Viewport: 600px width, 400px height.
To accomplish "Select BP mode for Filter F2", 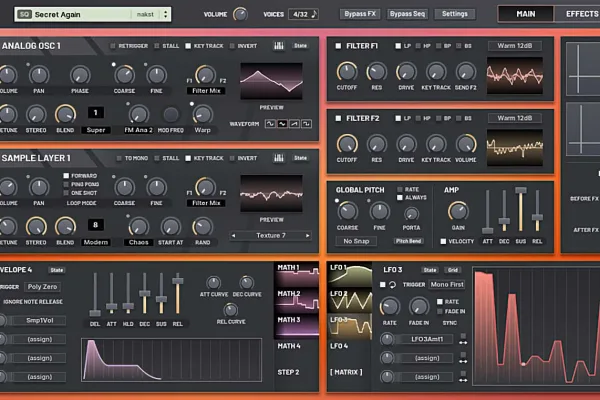I will tap(439, 118).
